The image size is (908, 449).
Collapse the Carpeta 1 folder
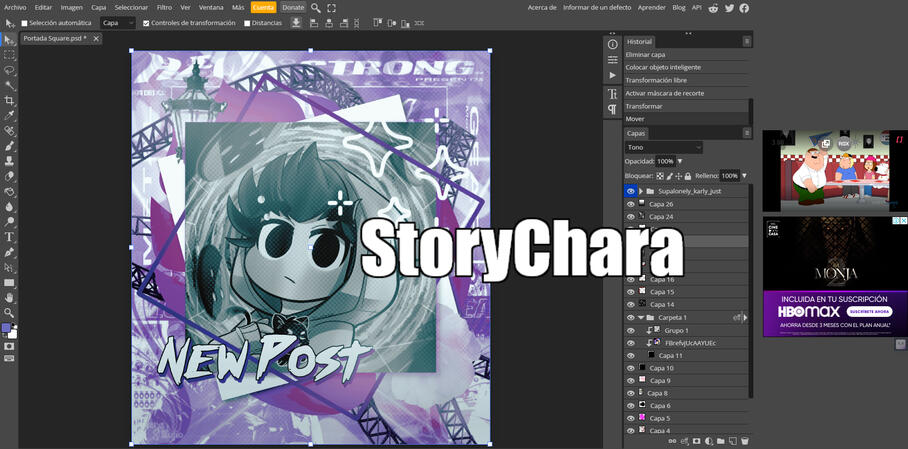point(640,318)
